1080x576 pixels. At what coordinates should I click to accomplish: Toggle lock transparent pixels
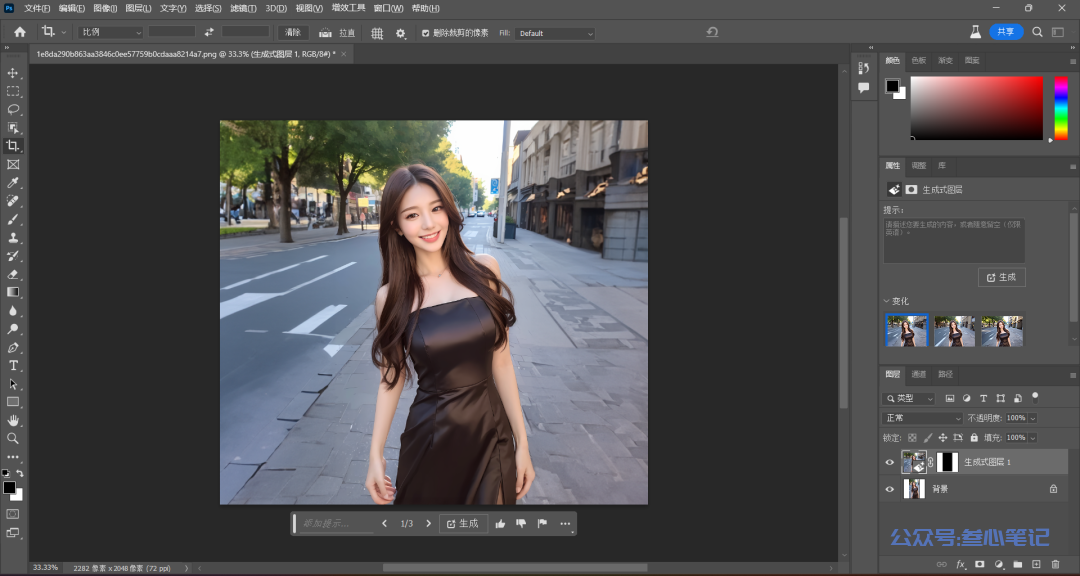pos(913,438)
